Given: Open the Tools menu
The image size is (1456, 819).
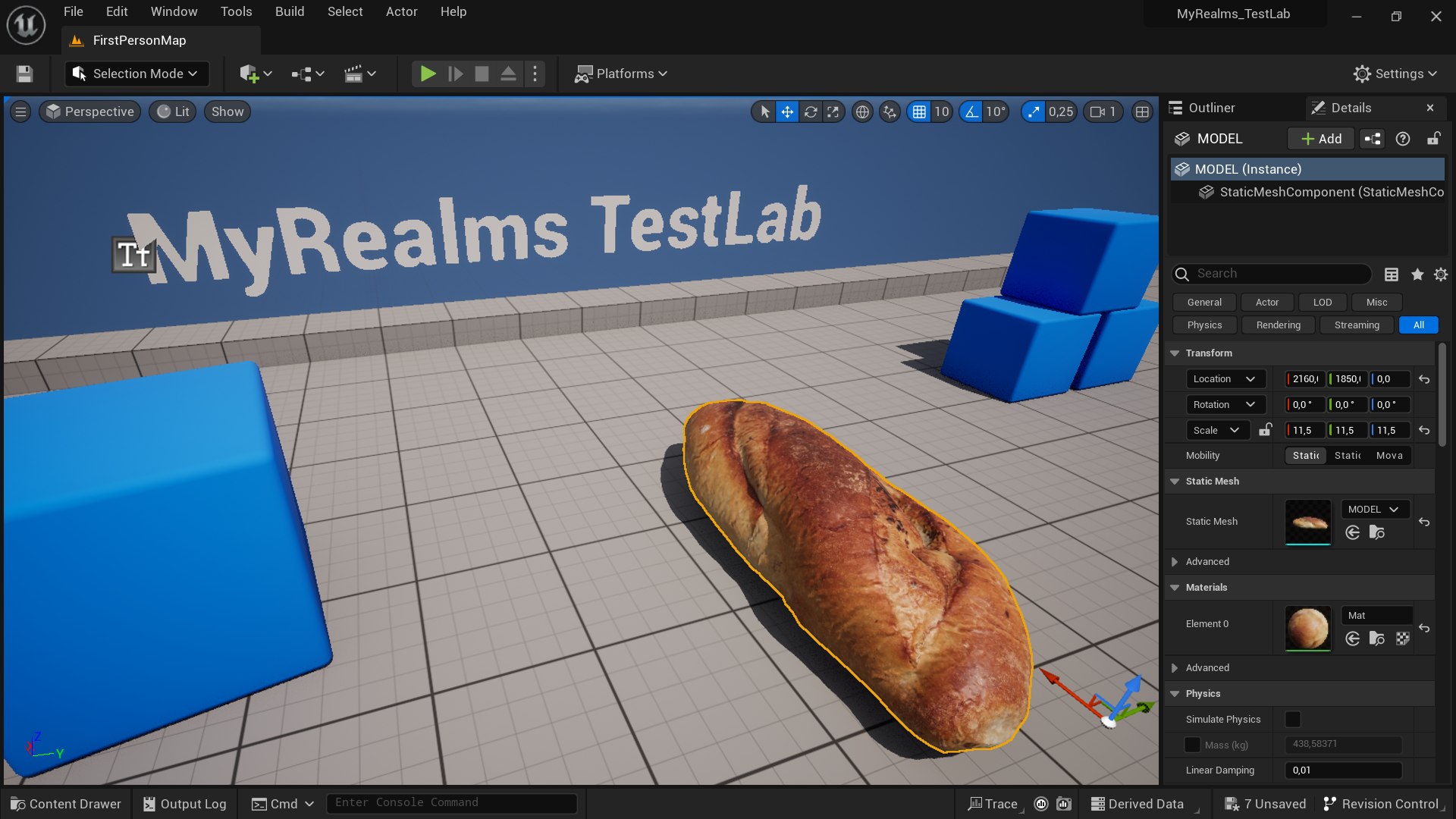Looking at the screenshot, I should click(x=236, y=11).
